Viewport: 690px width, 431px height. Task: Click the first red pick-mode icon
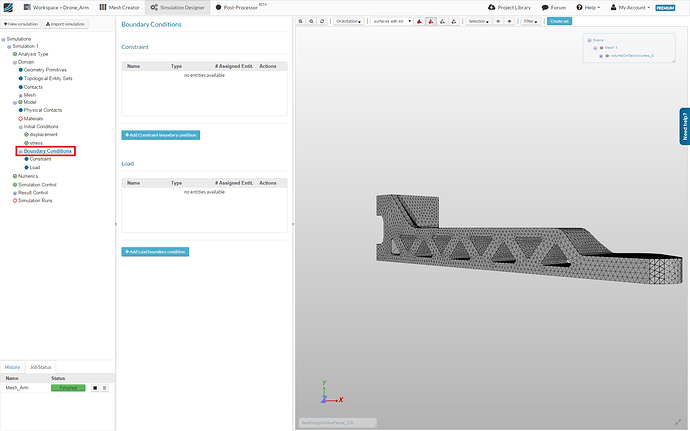(x=419, y=20)
